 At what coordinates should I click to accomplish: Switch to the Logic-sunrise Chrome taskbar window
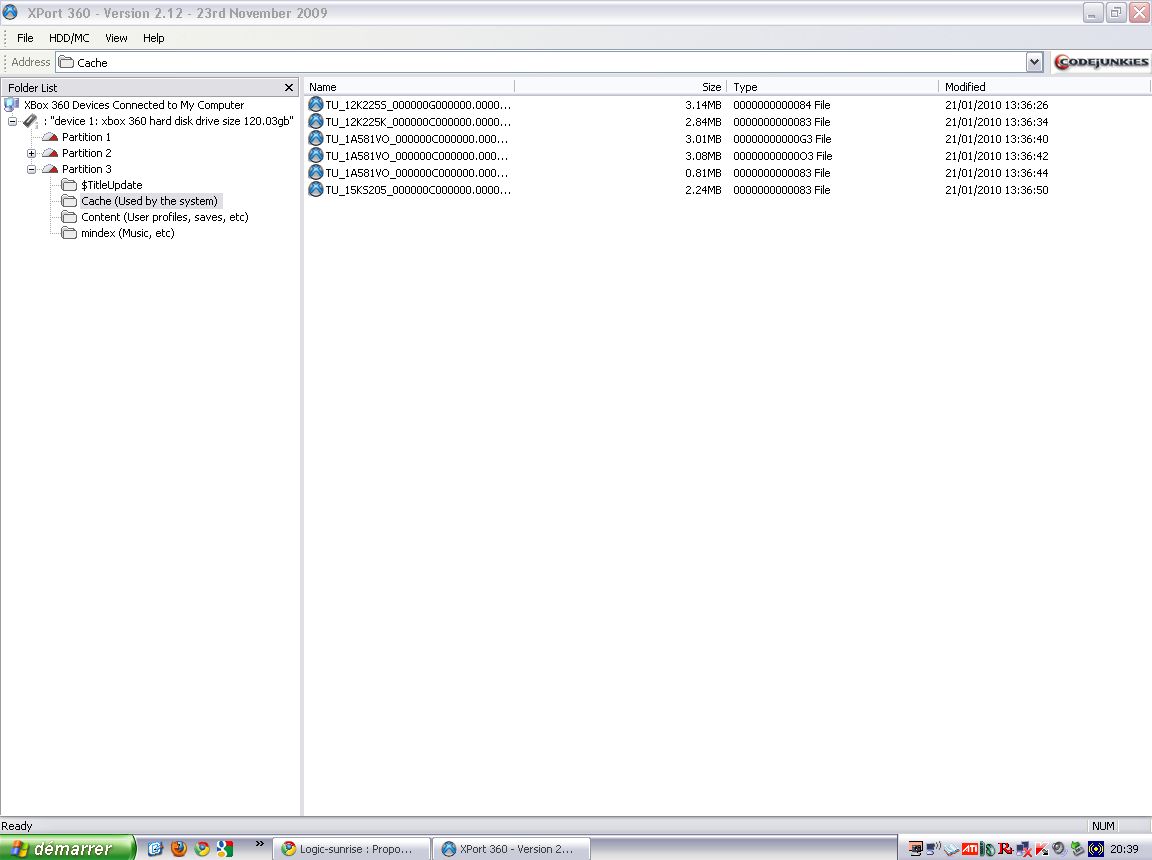pos(350,849)
